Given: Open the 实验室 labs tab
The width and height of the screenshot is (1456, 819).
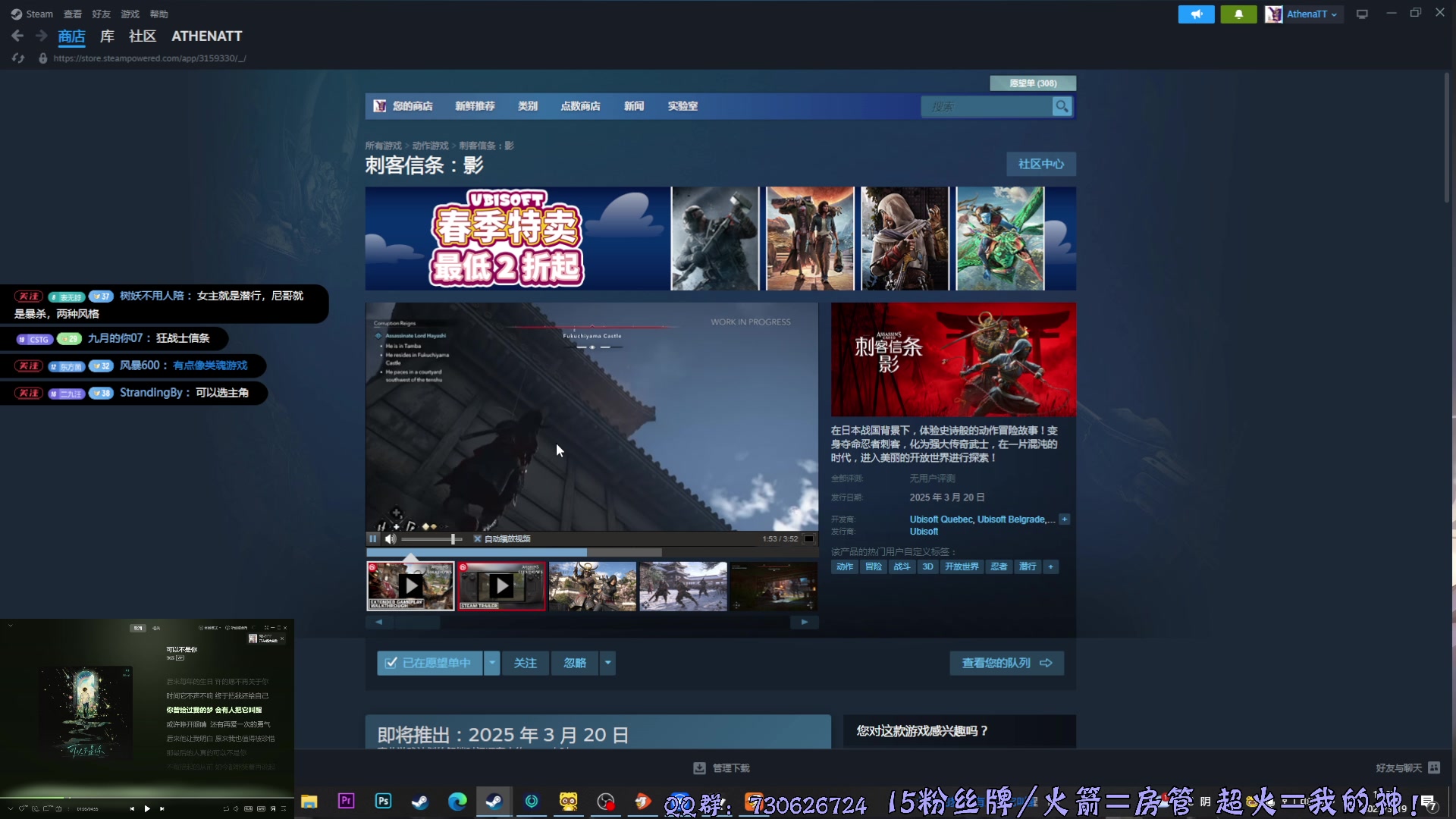Looking at the screenshot, I should [x=682, y=106].
